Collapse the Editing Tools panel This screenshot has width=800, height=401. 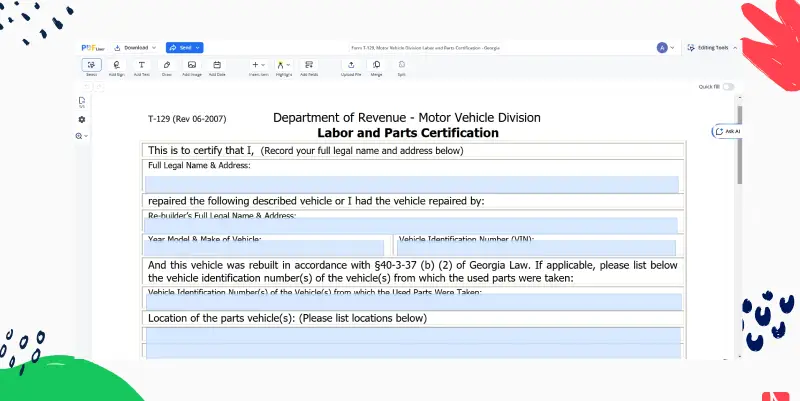(735, 48)
